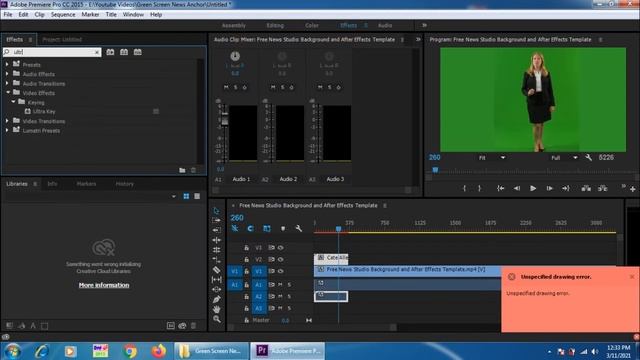Image resolution: width=640 pixels, height=360 pixels.
Task: Open the Sequence menu
Action: (63, 14)
